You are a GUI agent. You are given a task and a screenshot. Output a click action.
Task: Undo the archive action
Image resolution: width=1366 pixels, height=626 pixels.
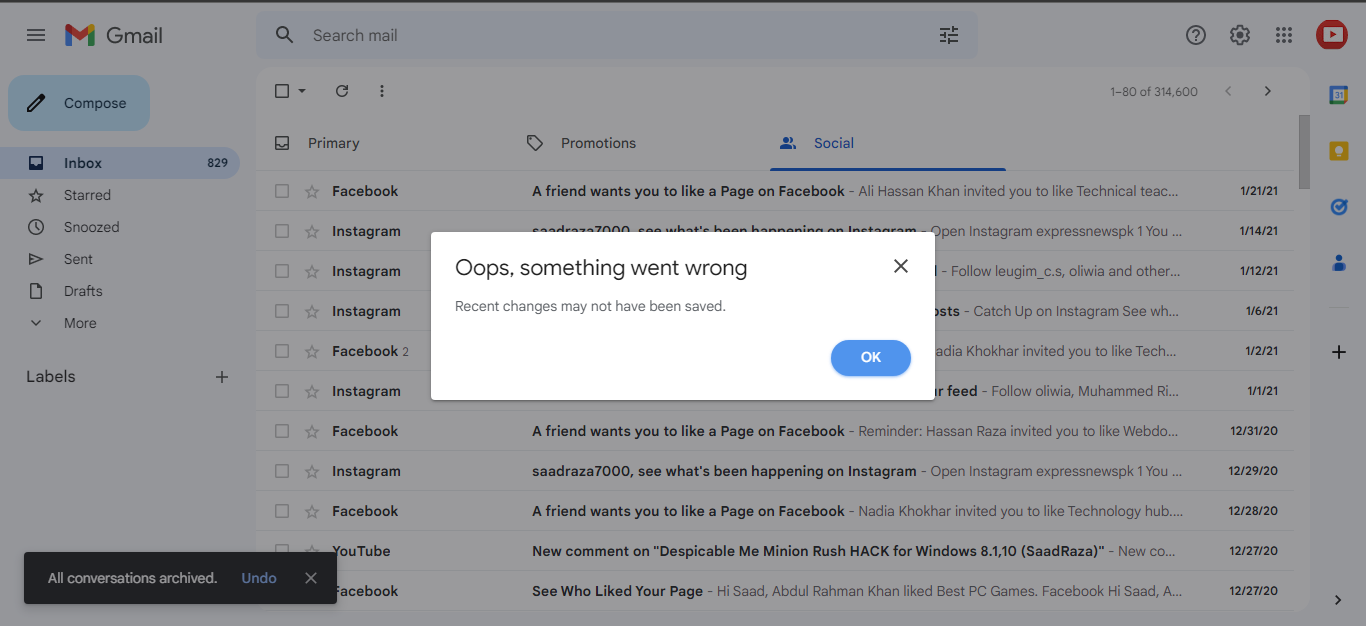pos(259,578)
